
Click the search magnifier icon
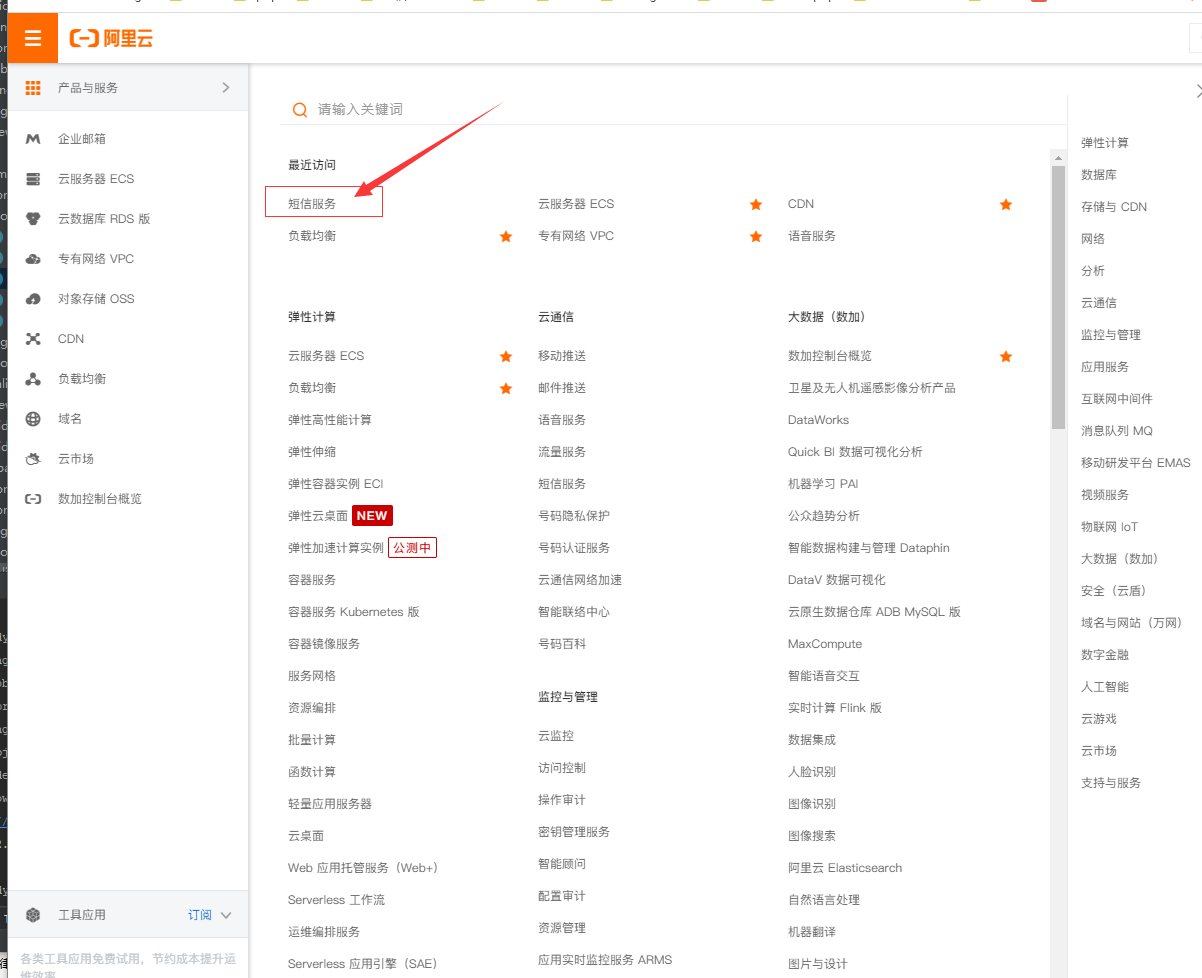[x=300, y=110]
